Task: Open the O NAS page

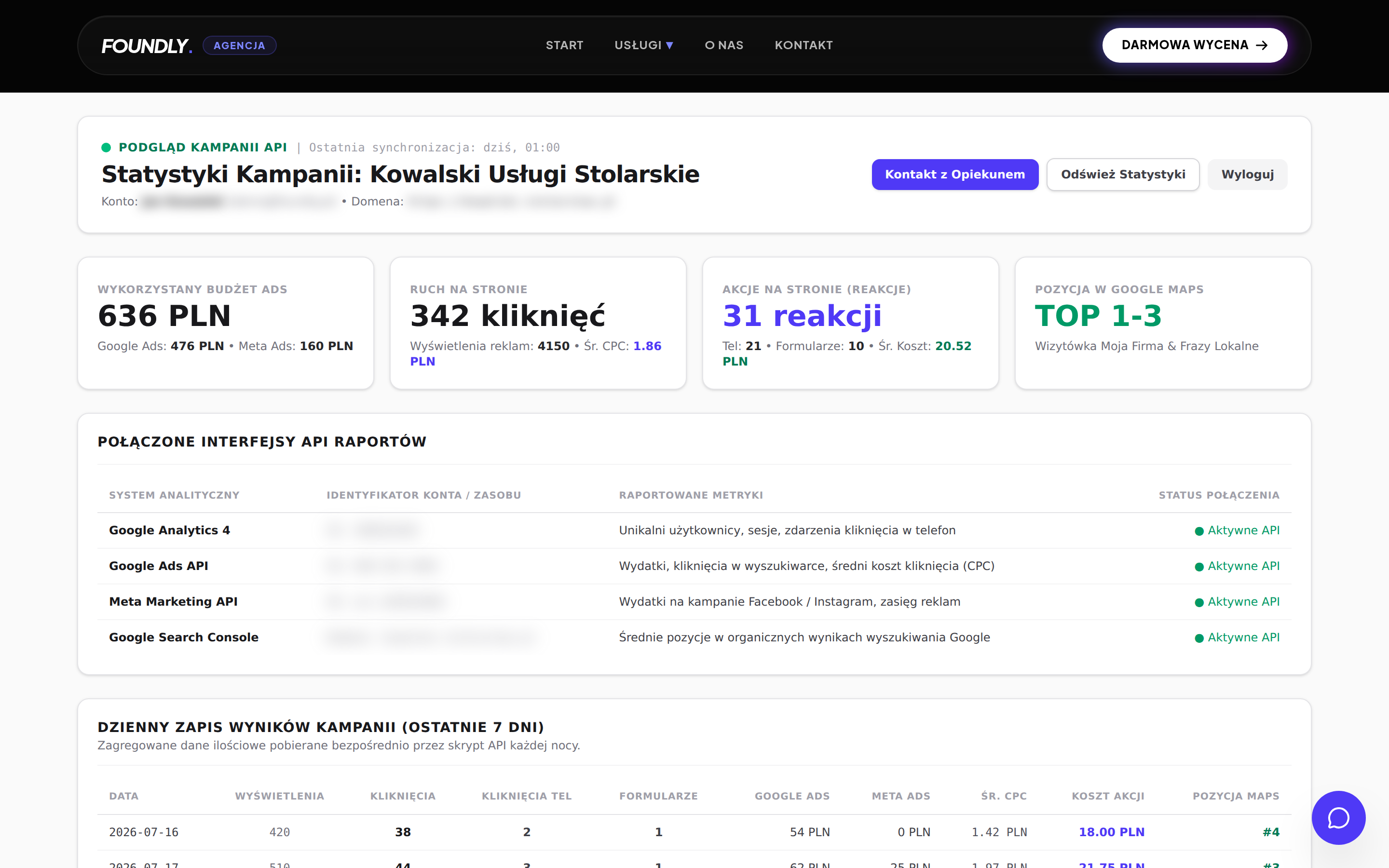Action: click(x=724, y=45)
